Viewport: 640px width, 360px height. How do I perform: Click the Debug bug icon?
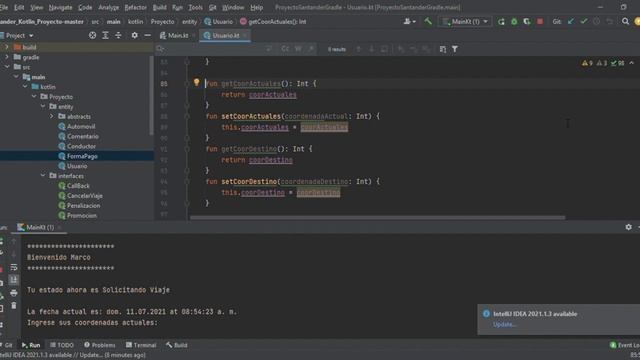click(x=514, y=22)
